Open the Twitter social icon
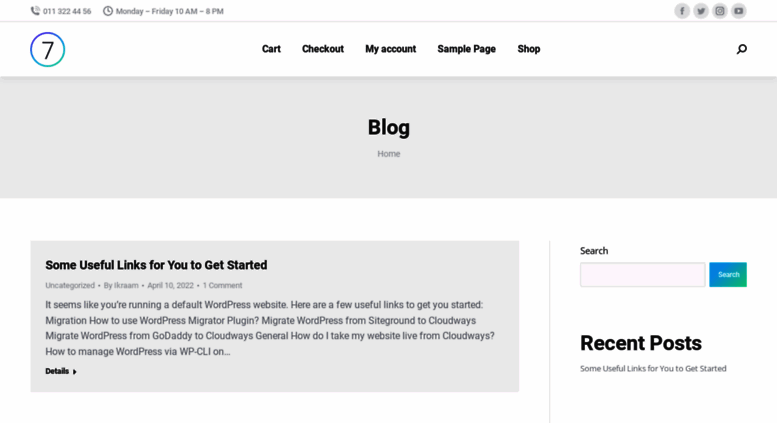This screenshot has height=423, width=777. (701, 11)
